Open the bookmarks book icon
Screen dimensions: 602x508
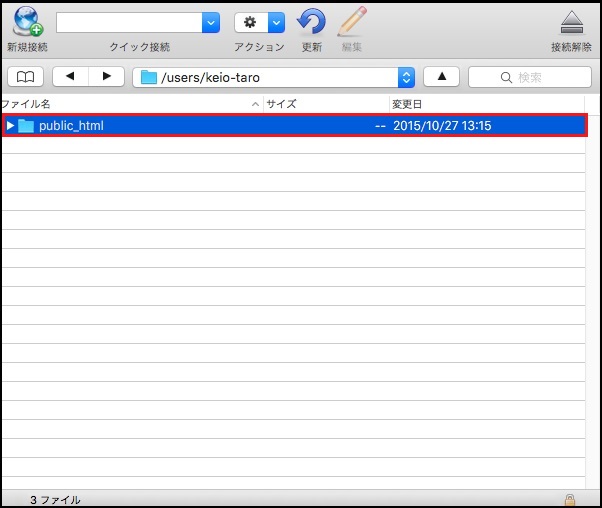click(x=25, y=77)
